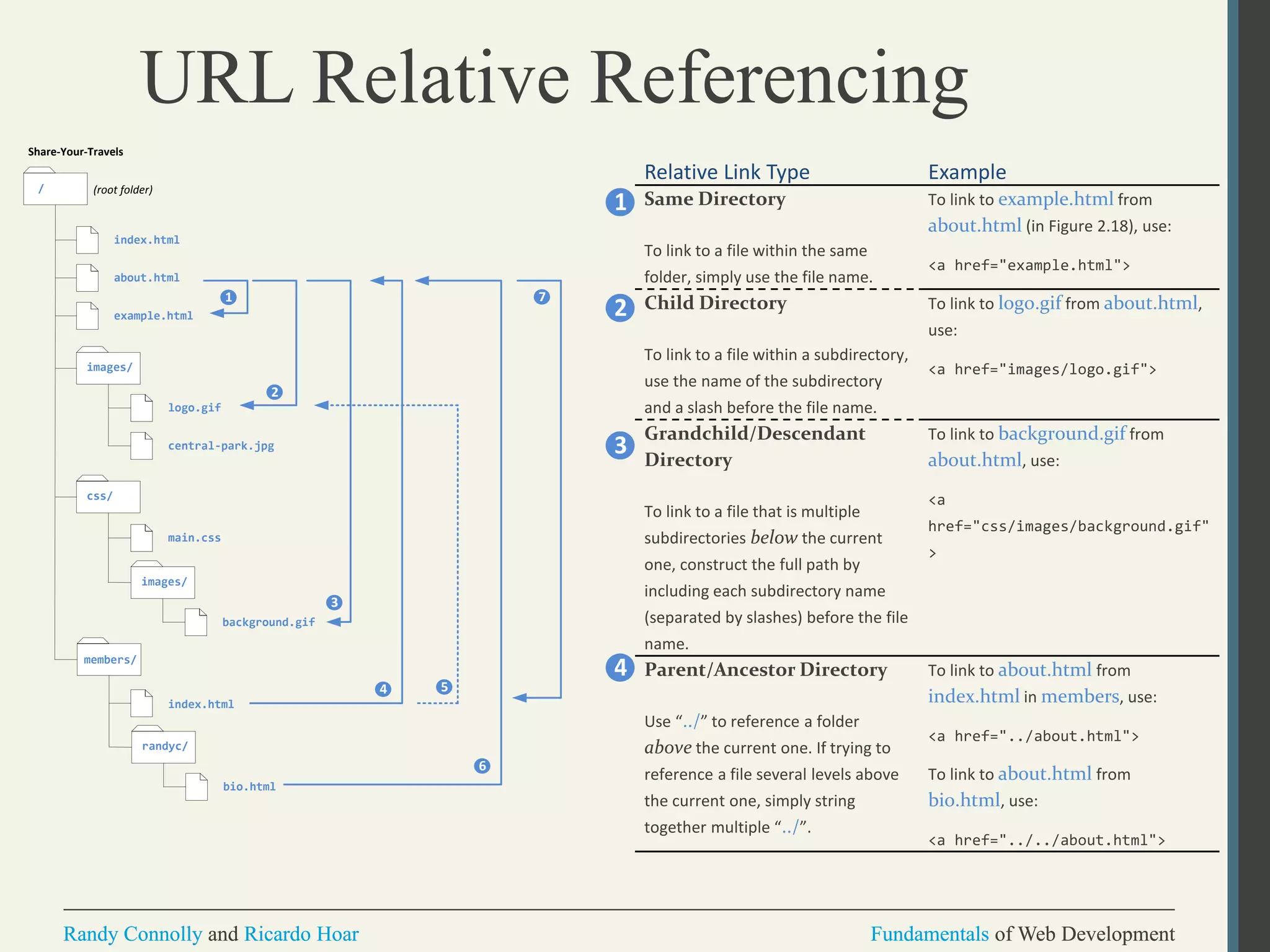Click the root folder icon

click(55, 188)
